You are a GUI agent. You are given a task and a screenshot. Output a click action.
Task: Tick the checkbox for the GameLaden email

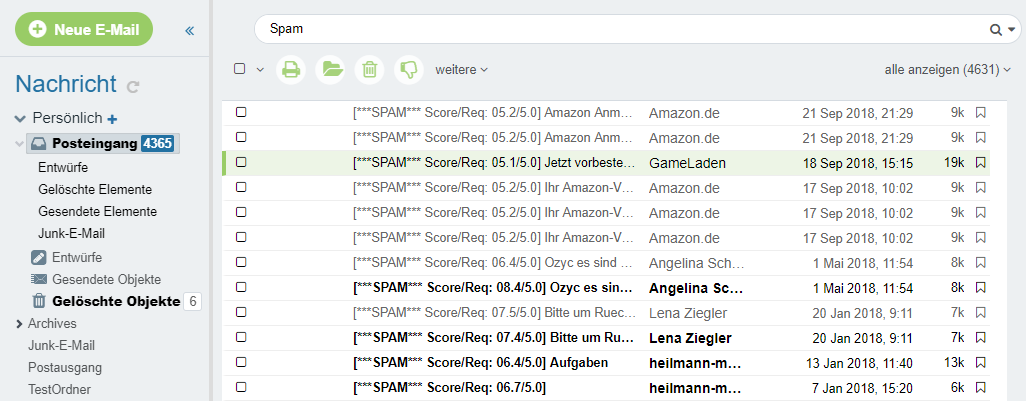[241, 162]
